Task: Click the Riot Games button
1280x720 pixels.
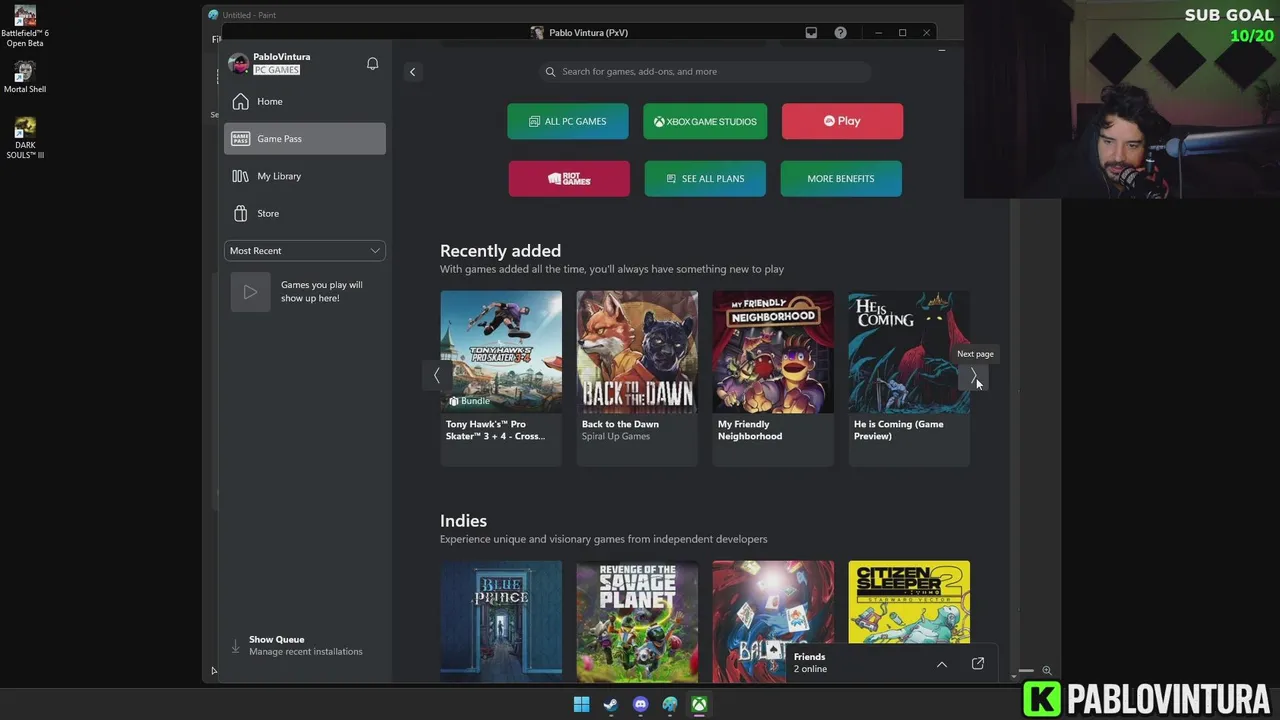Action: (569, 179)
